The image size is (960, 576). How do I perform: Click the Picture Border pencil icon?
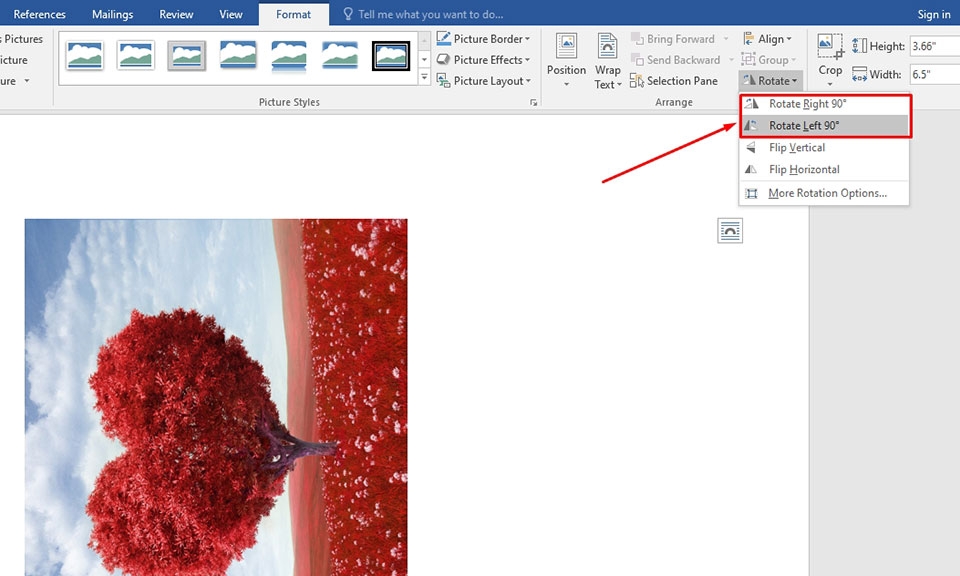point(443,38)
